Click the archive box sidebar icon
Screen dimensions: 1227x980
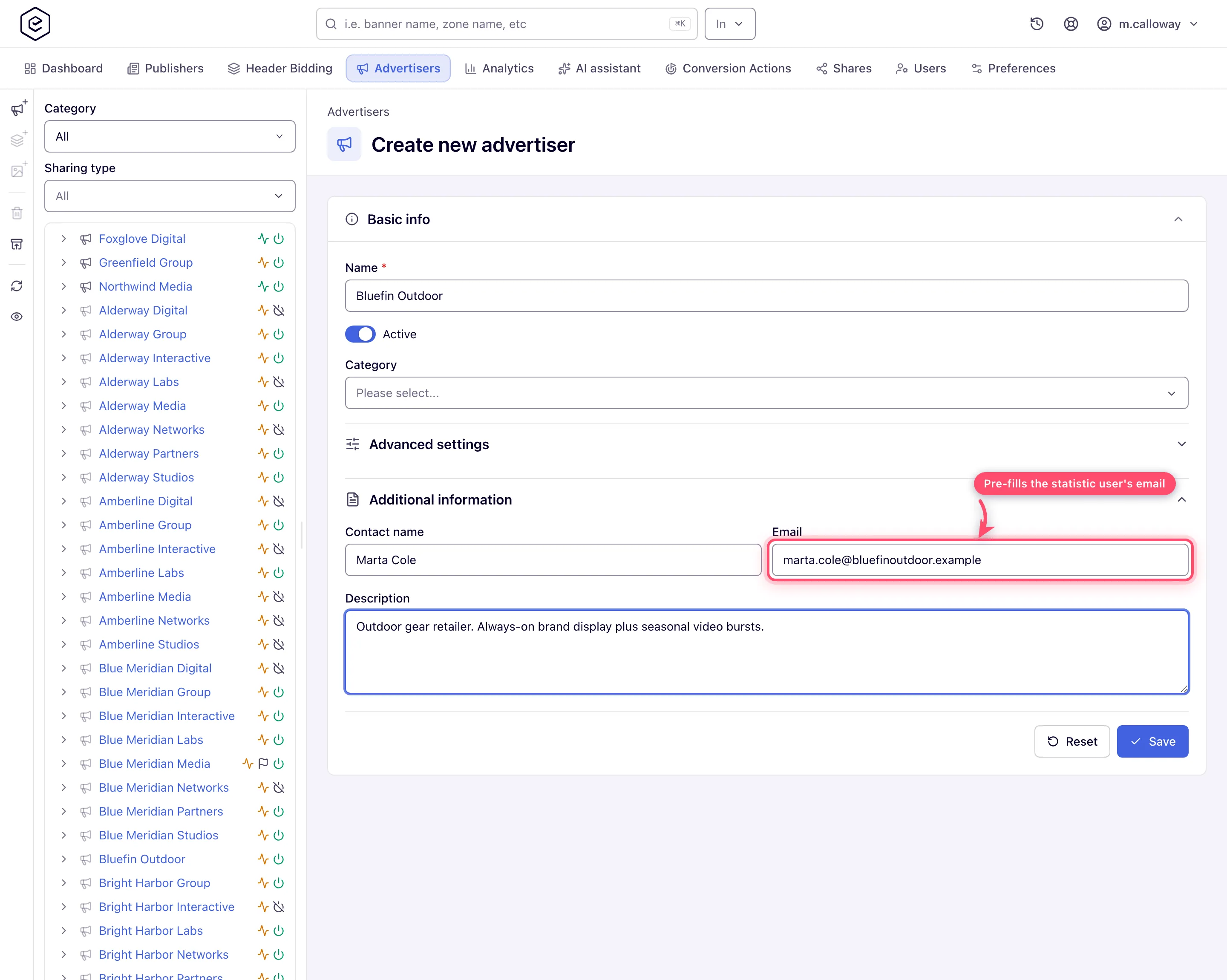(17, 244)
